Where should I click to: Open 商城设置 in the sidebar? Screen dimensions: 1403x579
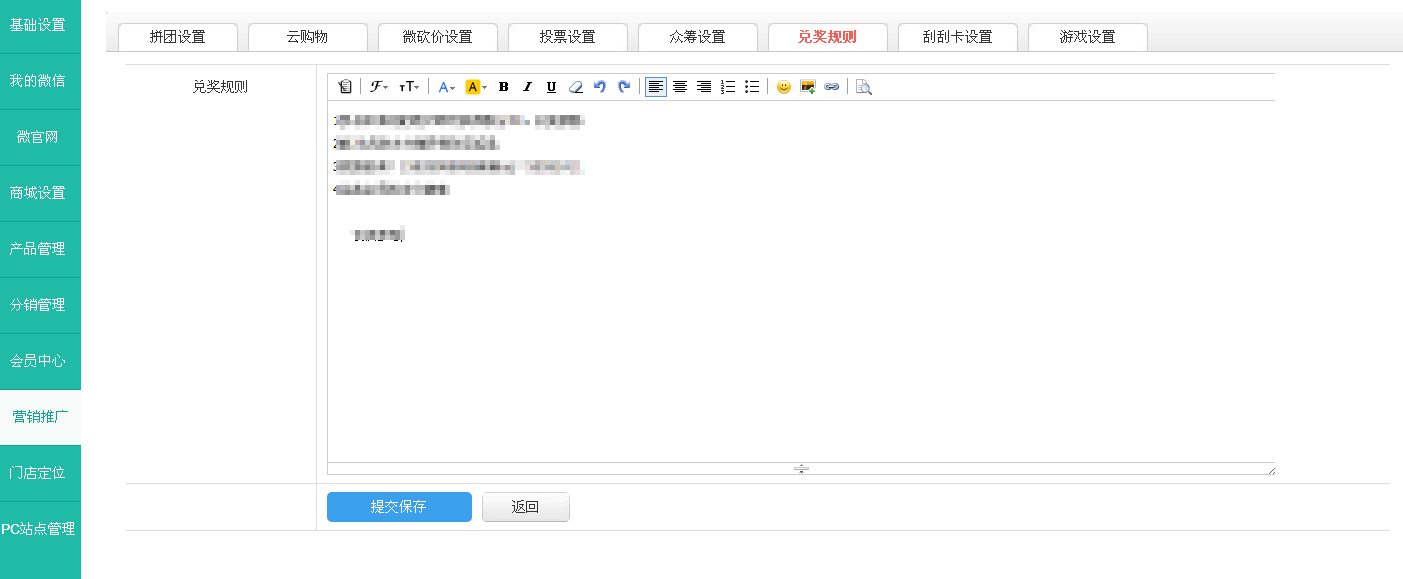[38, 193]
